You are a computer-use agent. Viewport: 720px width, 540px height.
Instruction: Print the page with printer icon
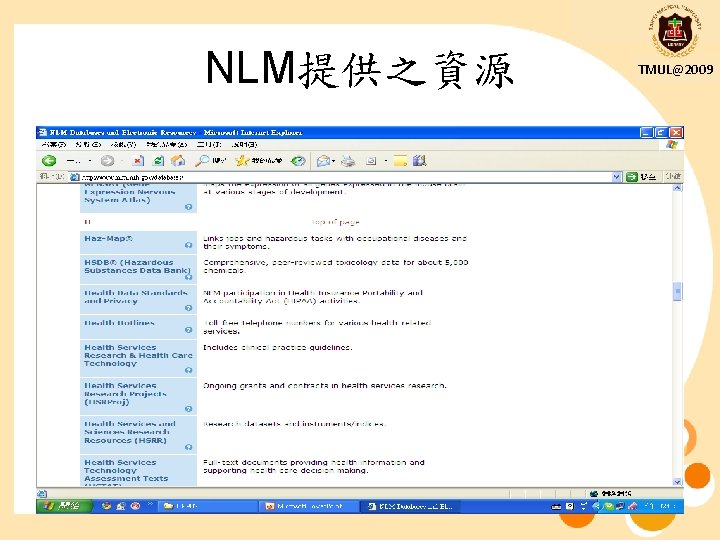348,161
